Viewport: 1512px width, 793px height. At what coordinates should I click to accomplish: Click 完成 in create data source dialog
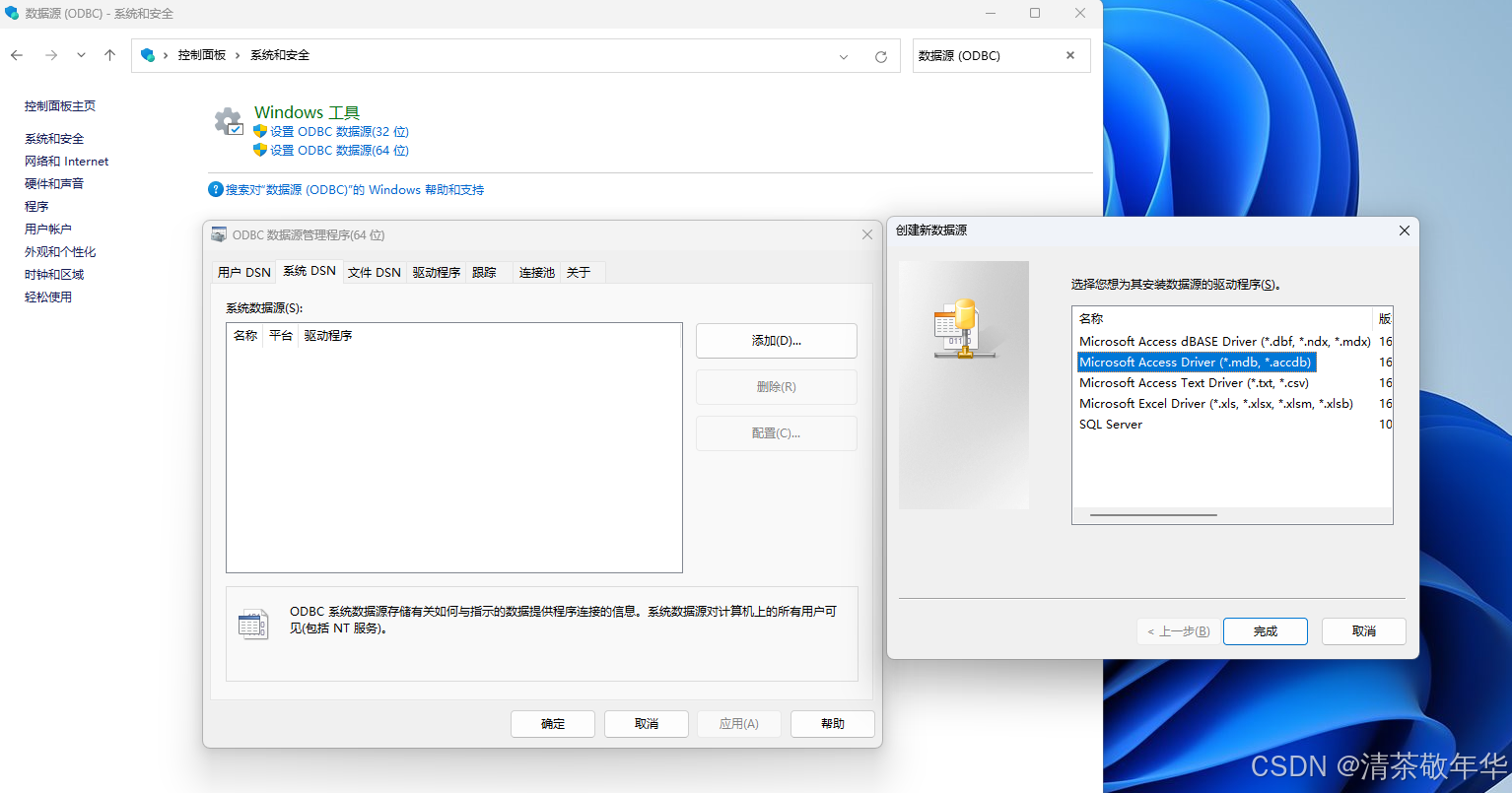click(x=1266, y=631)
